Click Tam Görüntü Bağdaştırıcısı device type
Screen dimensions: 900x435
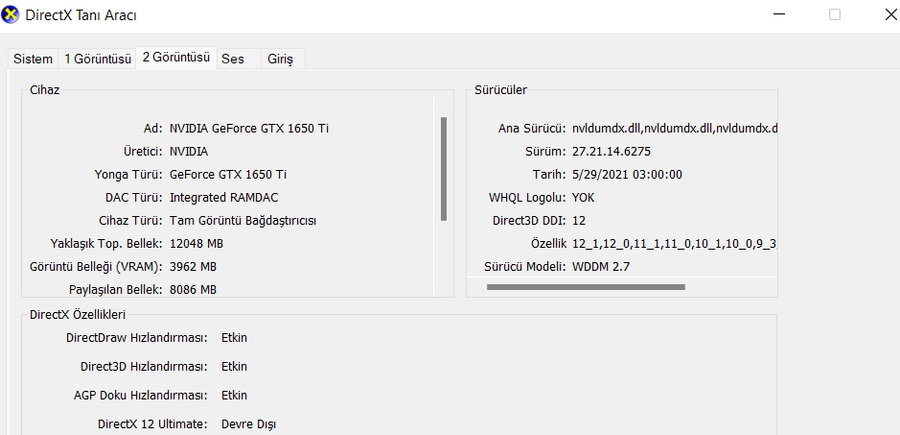243,220
